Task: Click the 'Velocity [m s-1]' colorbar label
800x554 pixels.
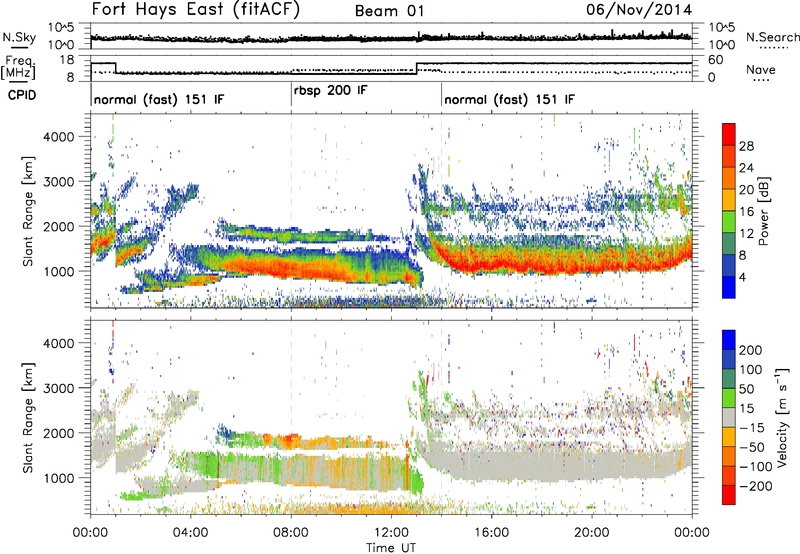Action: pyautogui.click(x=782, y=418)
